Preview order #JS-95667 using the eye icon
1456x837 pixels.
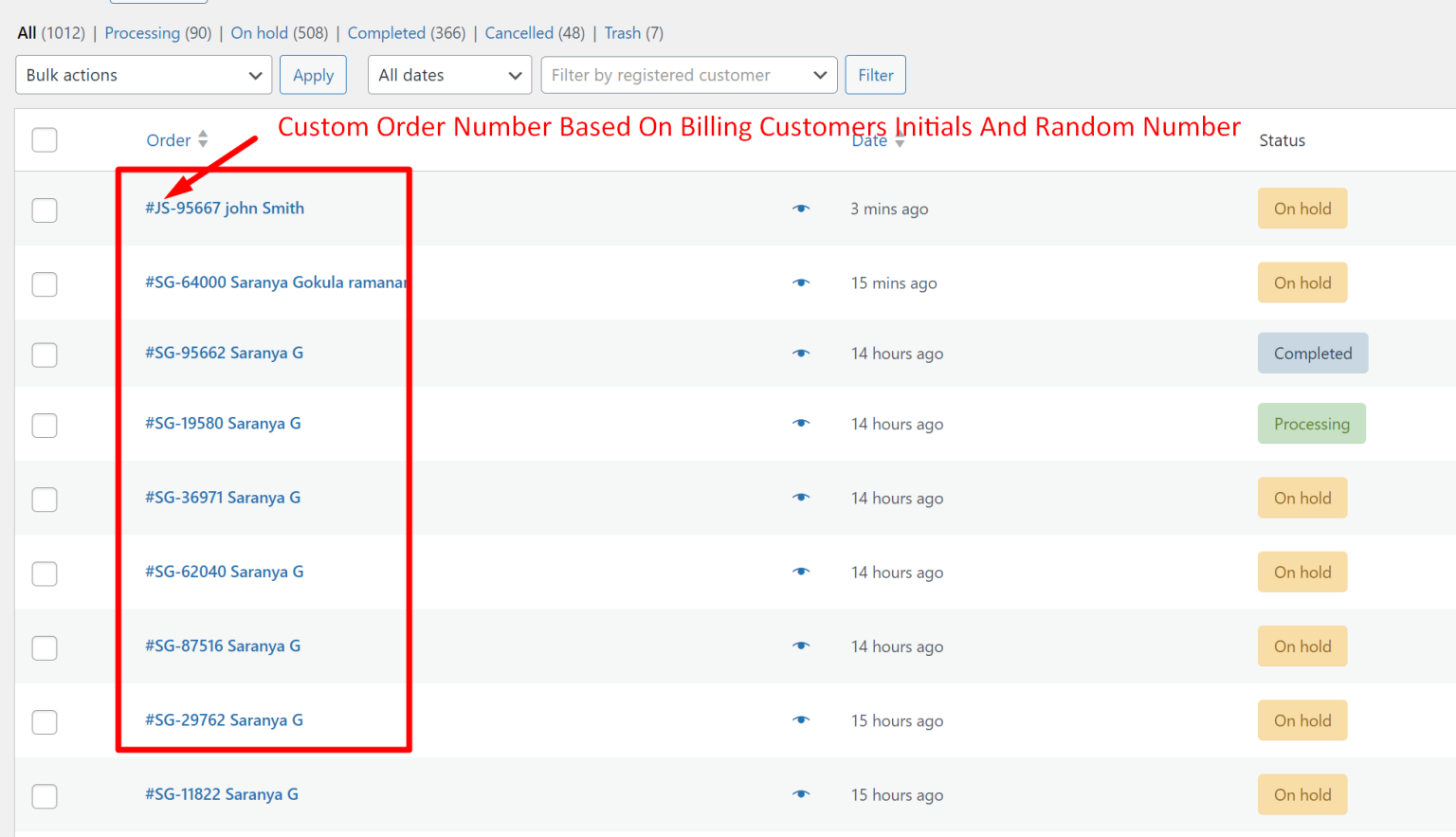(801, 209)
